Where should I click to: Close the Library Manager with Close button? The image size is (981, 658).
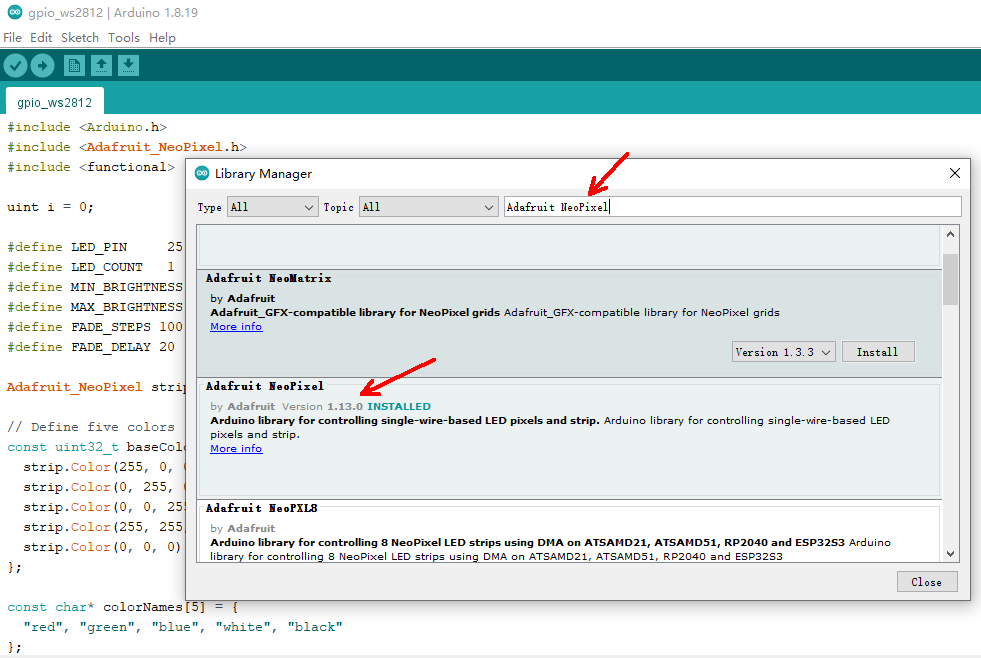(x=927, y=582)
